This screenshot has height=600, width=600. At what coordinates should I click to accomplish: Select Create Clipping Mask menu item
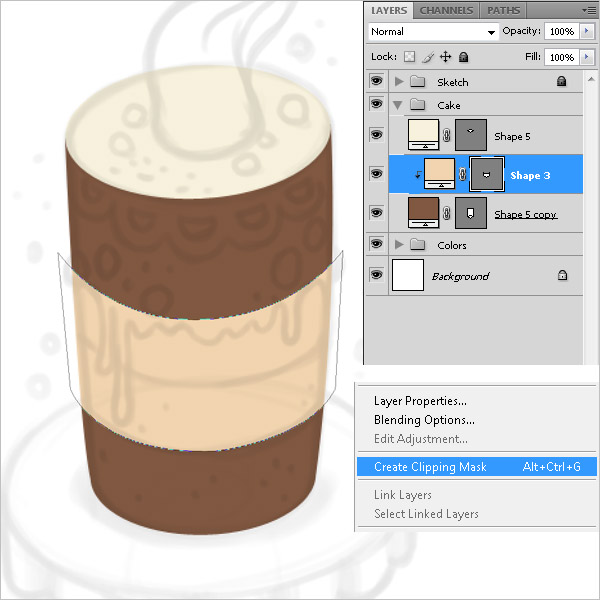(x=477, y=467)
